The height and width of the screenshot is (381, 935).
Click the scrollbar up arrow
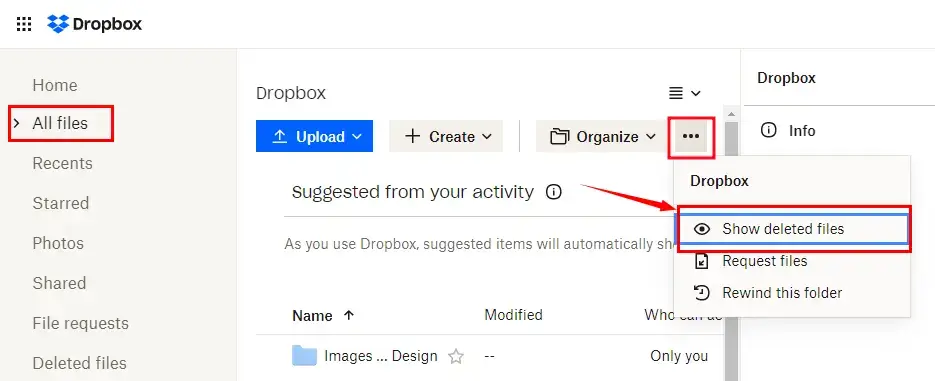731,113
